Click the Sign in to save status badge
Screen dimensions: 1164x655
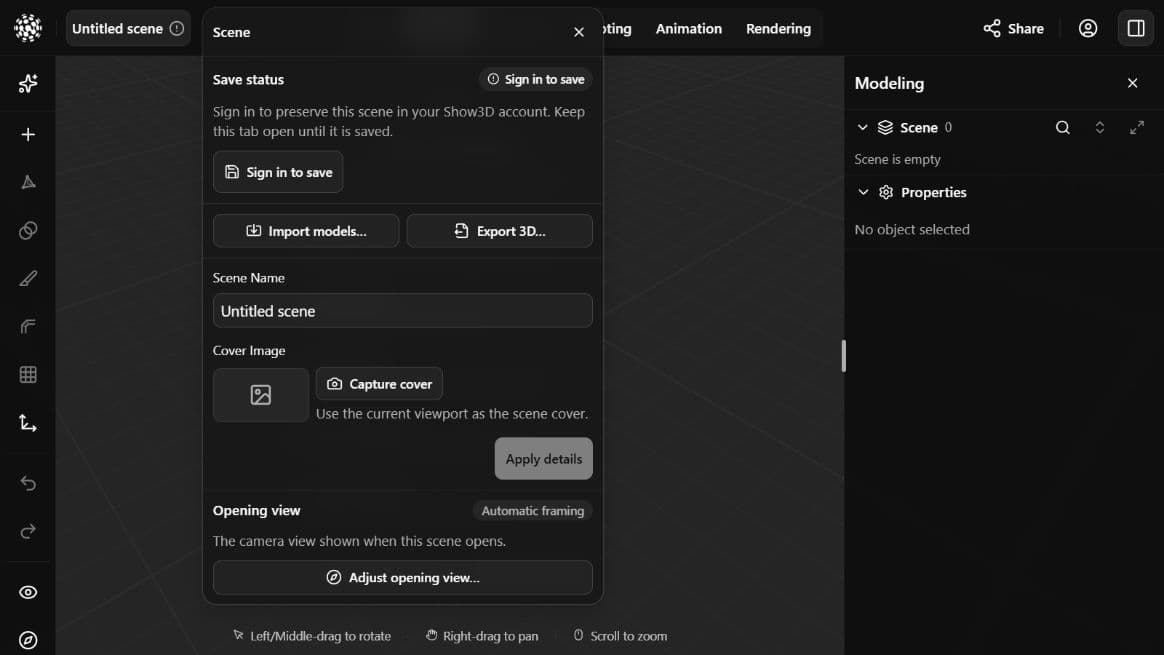point(535,79)
